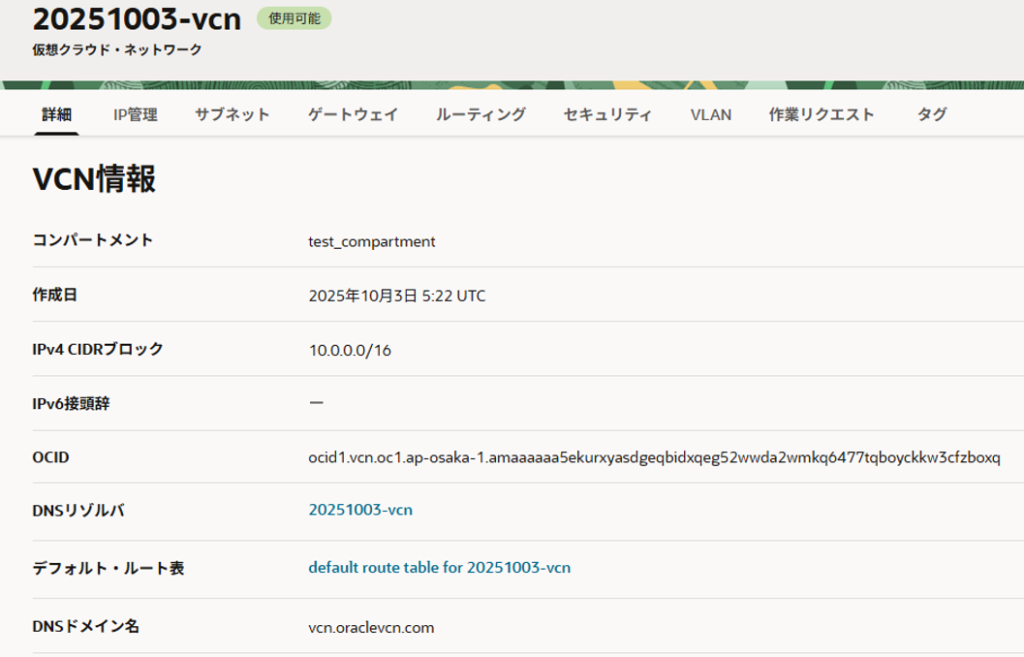Open the ルーティング tab

coord(480,115)
